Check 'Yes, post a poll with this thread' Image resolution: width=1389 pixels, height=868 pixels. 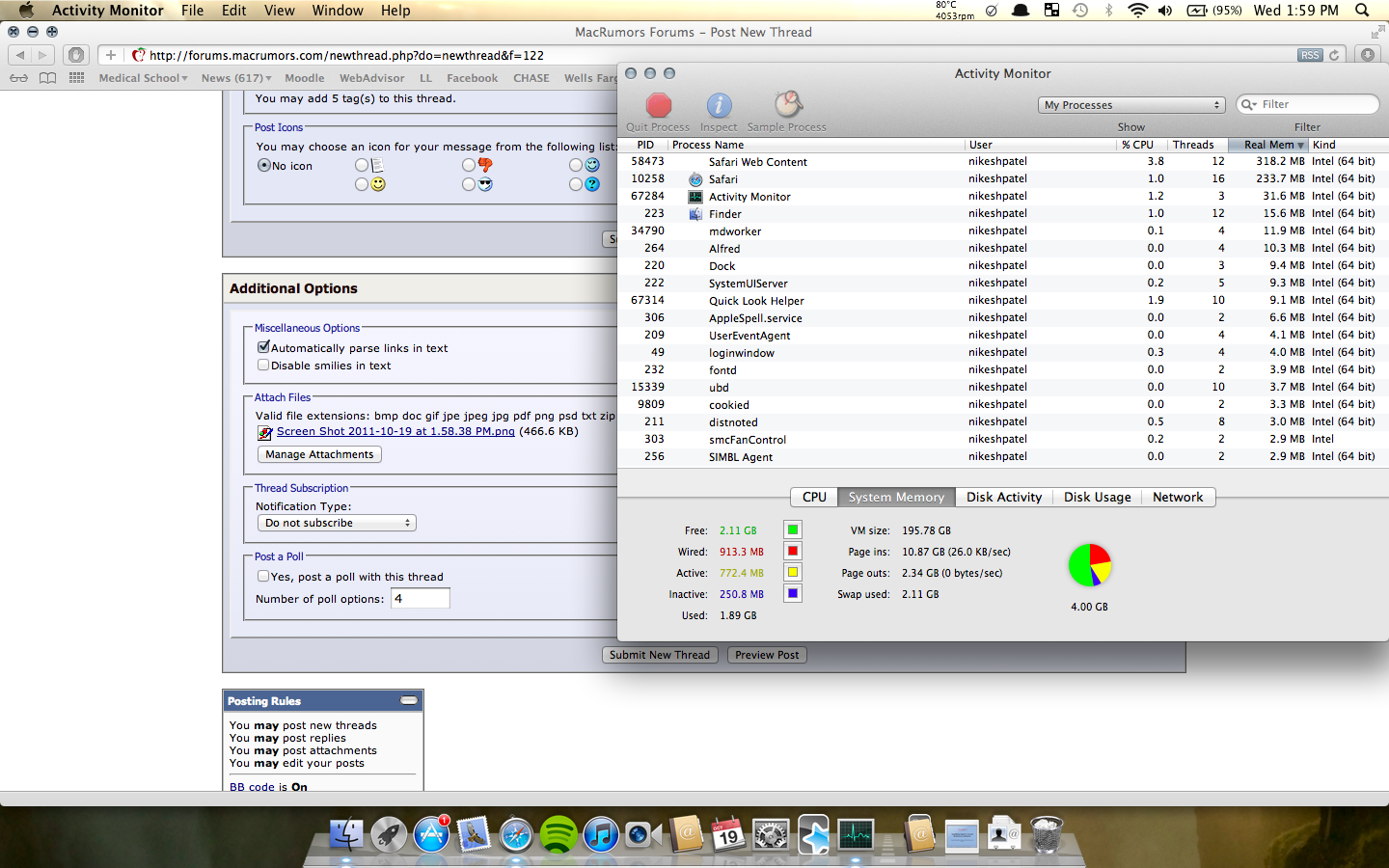tap(263, 576)
